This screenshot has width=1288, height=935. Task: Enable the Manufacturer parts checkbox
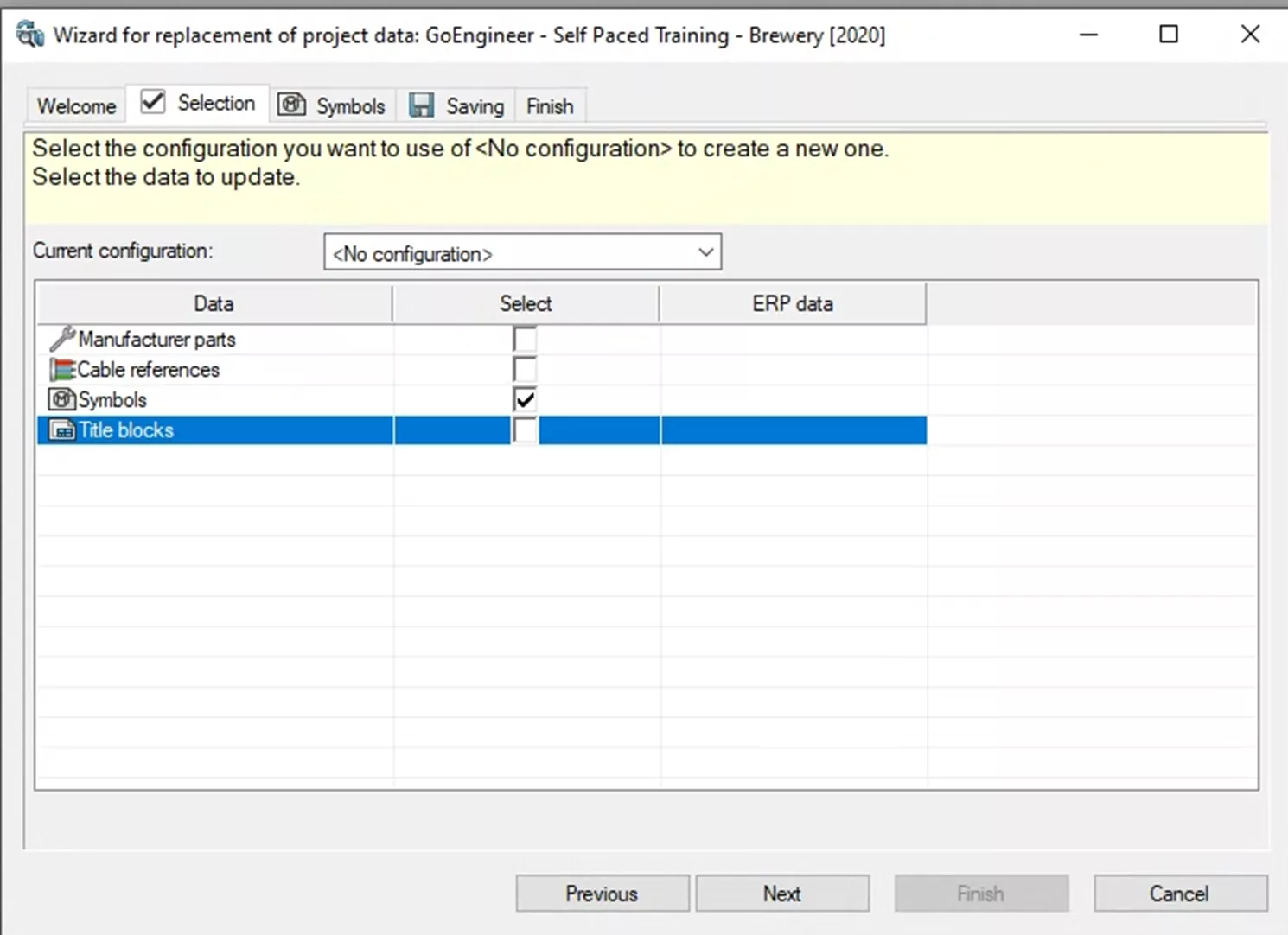[525, 339]
